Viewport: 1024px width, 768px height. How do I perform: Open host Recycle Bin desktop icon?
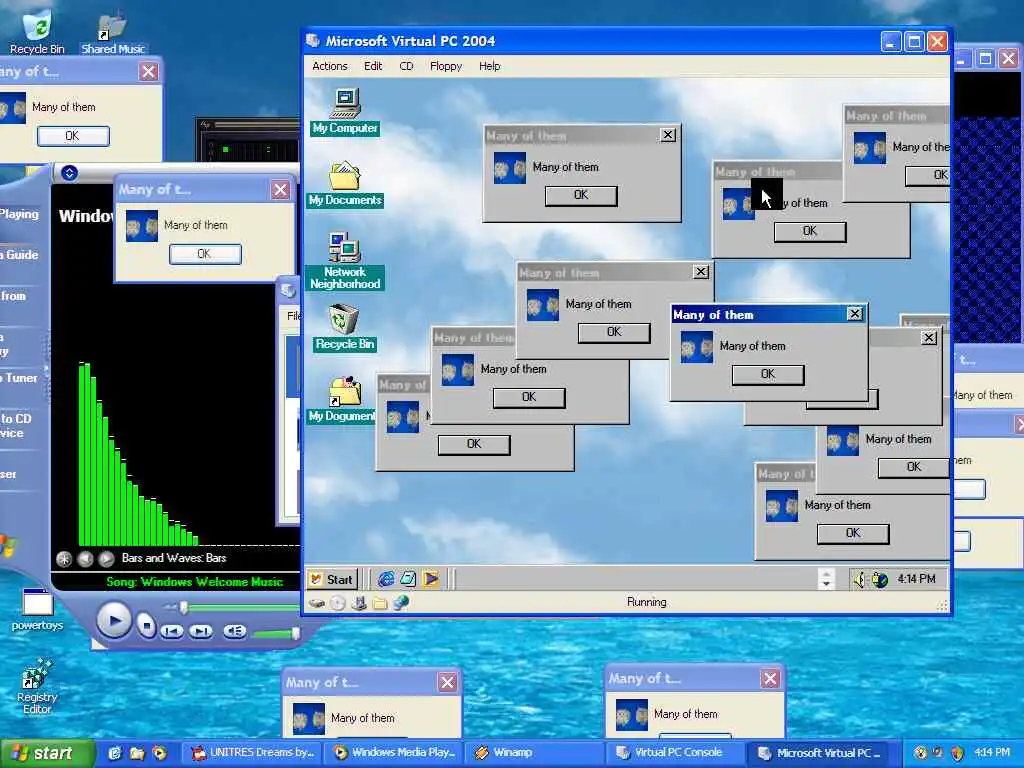click(x=37, y=31)
